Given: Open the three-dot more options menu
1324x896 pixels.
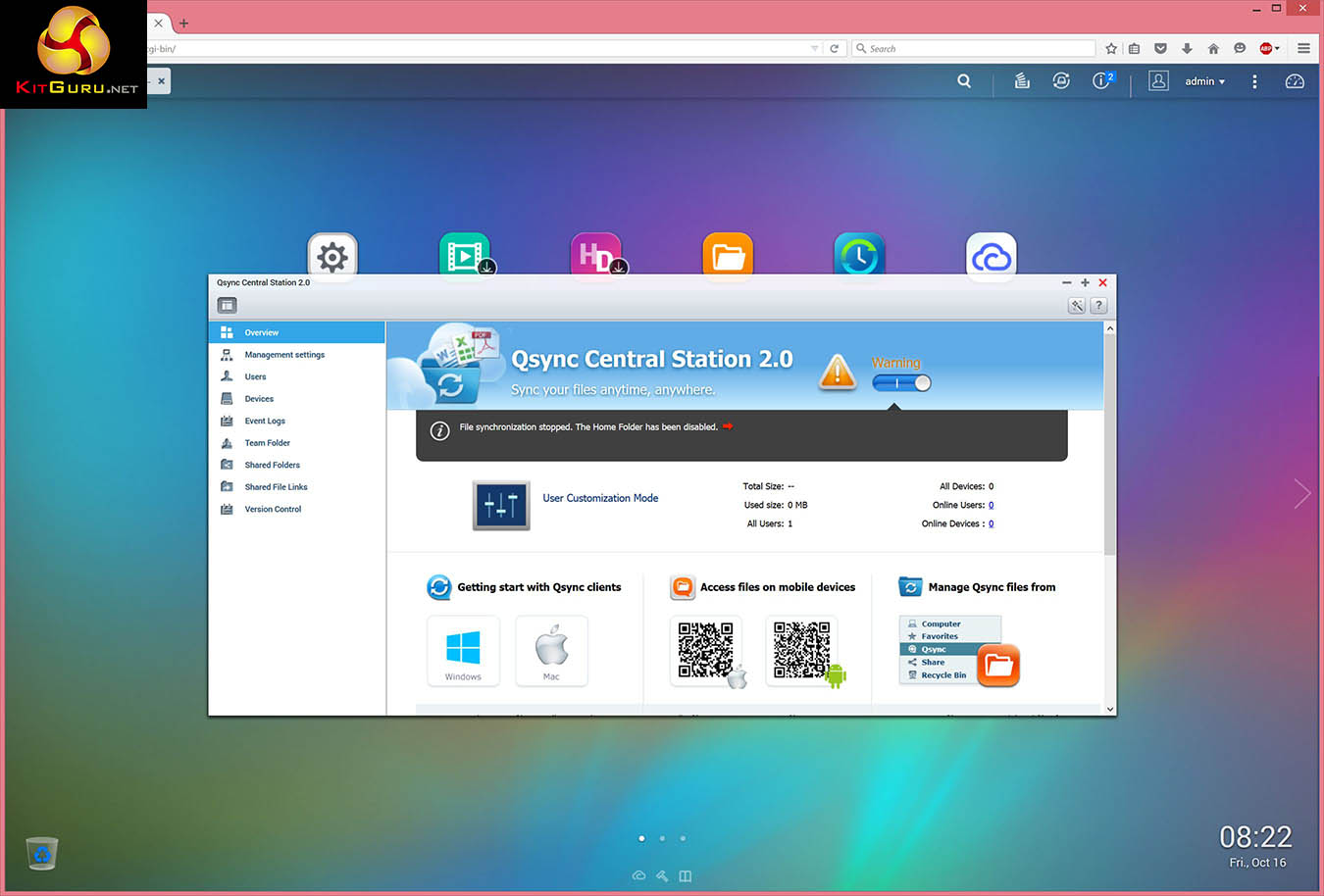Looking at the screenshot, I should 1254,81.
